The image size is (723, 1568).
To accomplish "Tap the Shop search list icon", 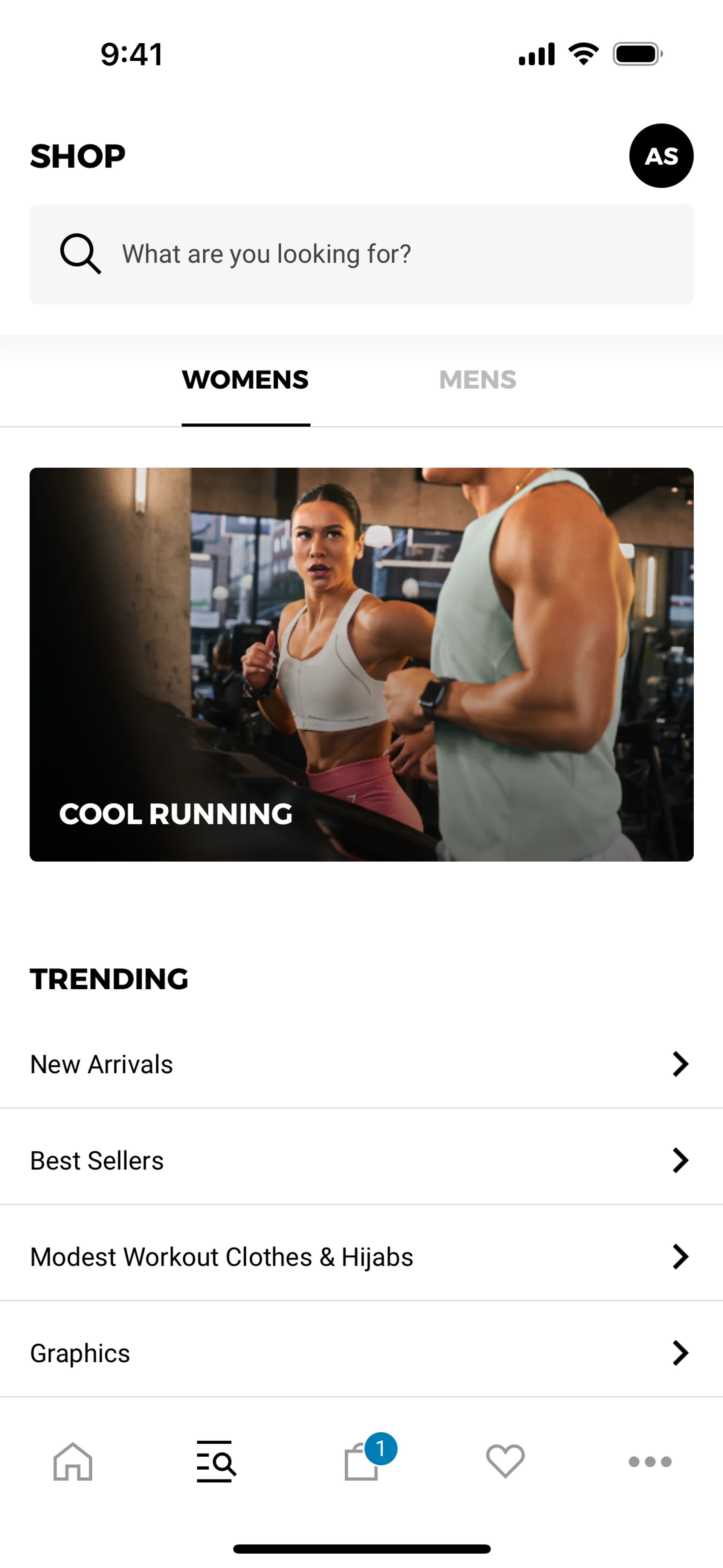I will pos(216,1461).
